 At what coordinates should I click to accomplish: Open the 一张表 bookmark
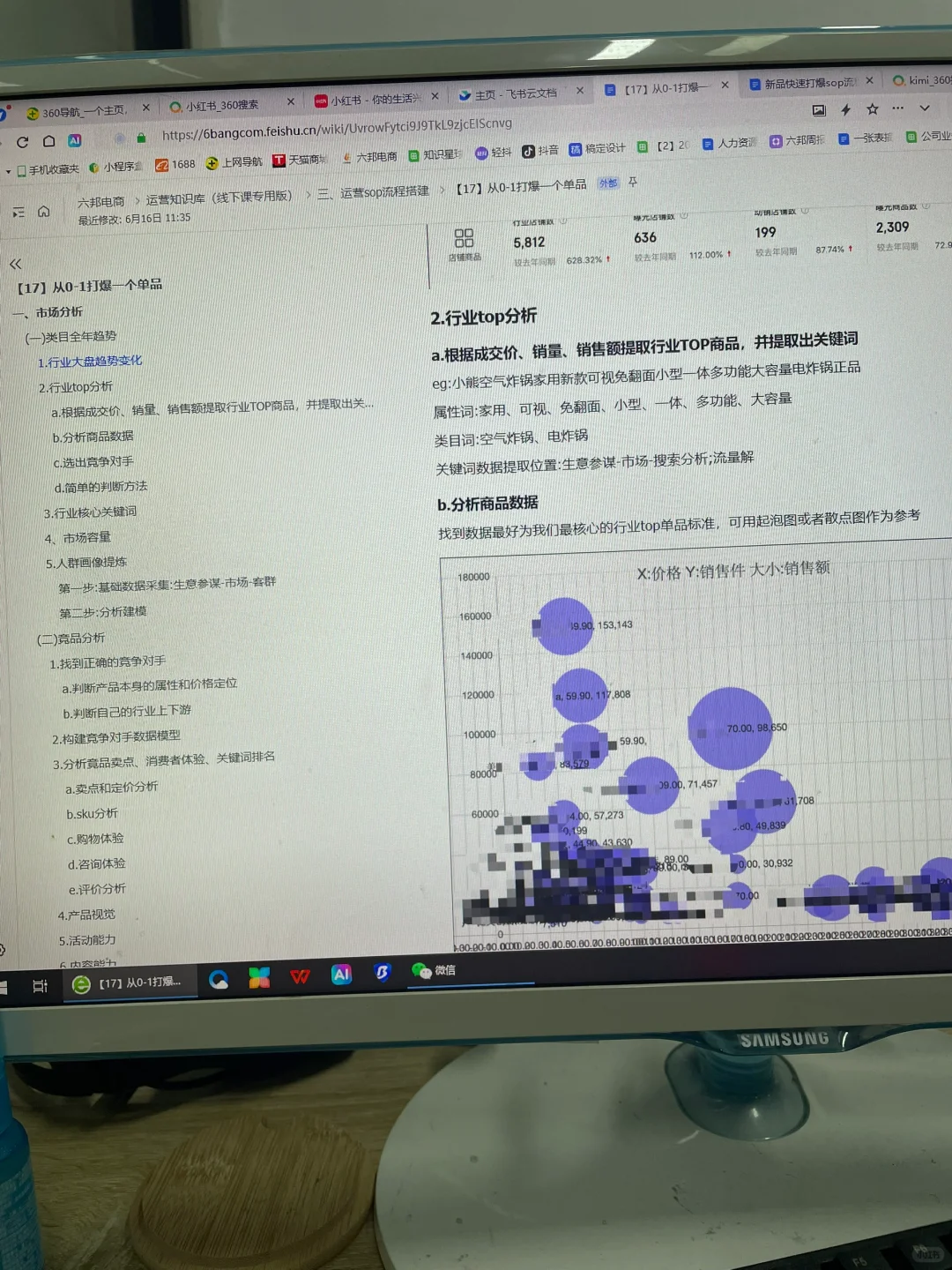pos(866,138)
